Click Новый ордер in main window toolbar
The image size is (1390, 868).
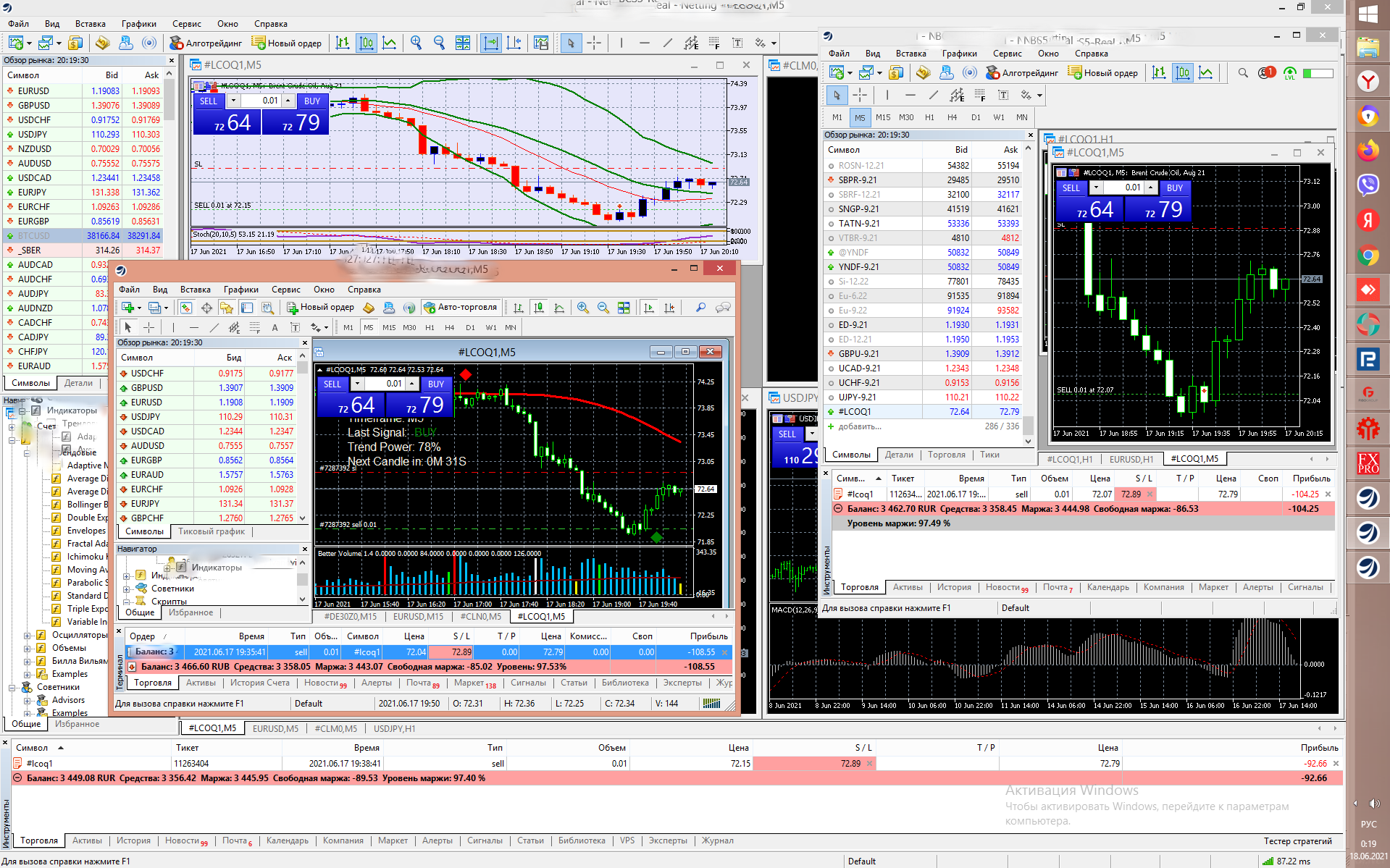[x=287, y=43]
